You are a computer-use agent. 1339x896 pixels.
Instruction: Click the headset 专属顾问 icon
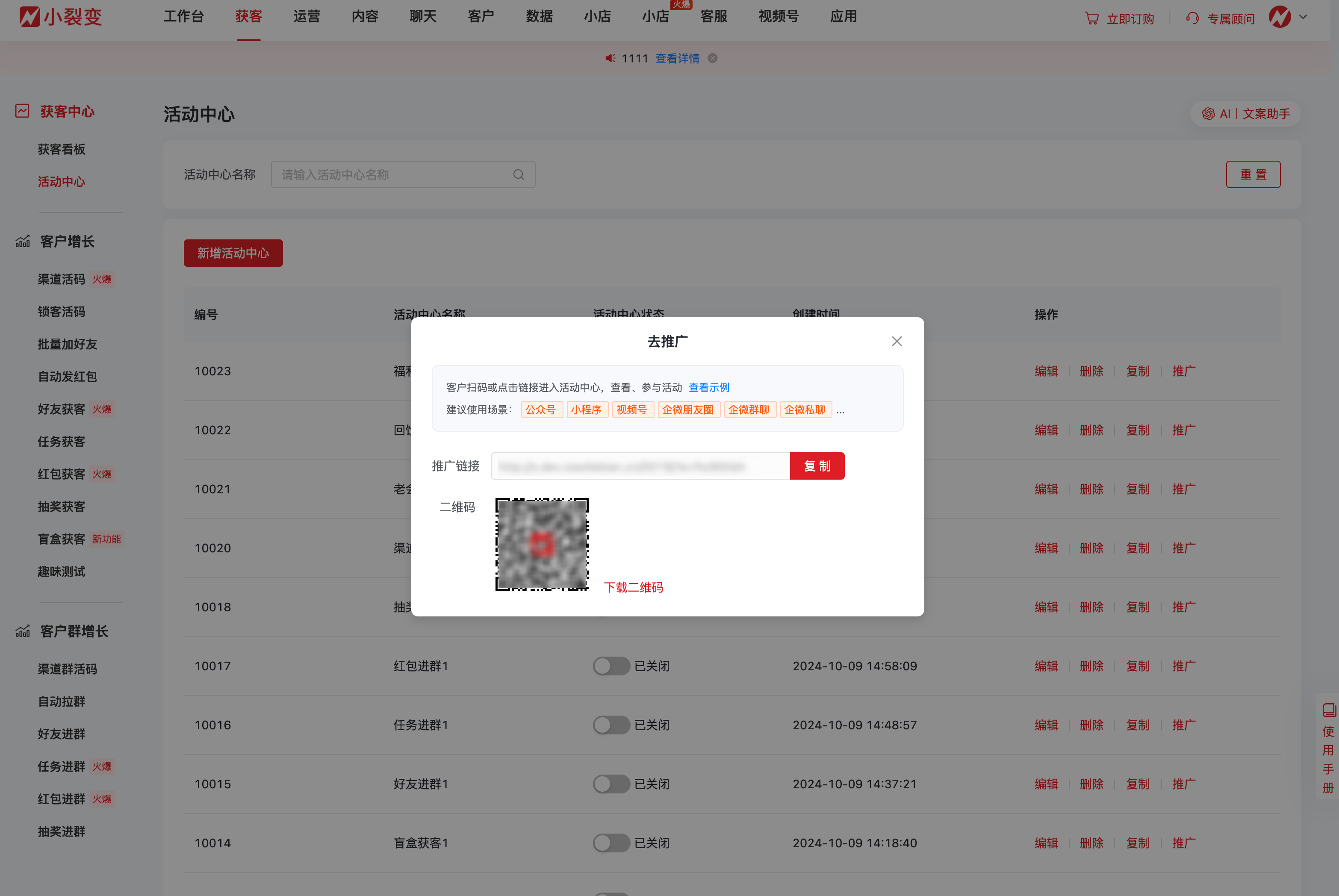(1192, 18)
